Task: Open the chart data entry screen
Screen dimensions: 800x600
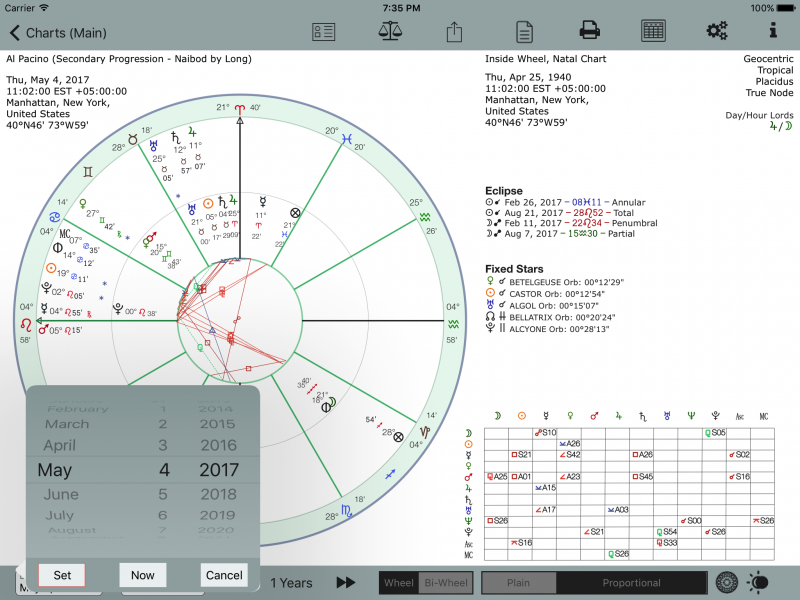Action: pos(324,30)
